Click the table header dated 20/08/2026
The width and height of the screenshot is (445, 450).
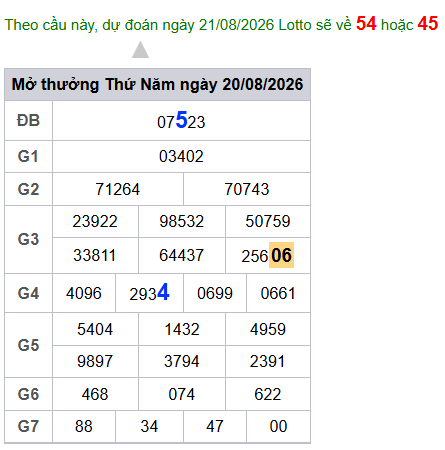pyautogui.click(x=157, y=84)
